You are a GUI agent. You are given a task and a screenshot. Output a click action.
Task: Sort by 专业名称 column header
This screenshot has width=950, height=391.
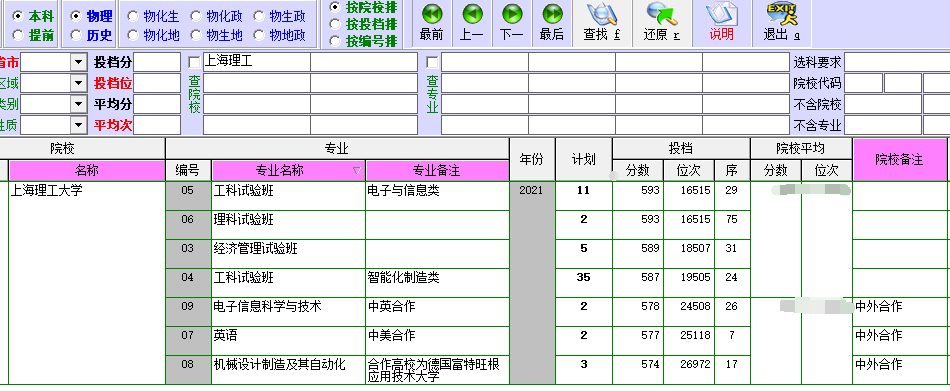288,170
